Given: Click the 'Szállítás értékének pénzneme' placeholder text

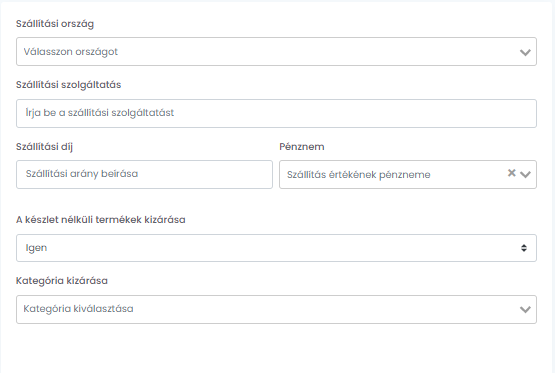Looking at the screenshot, I should 359,175.
